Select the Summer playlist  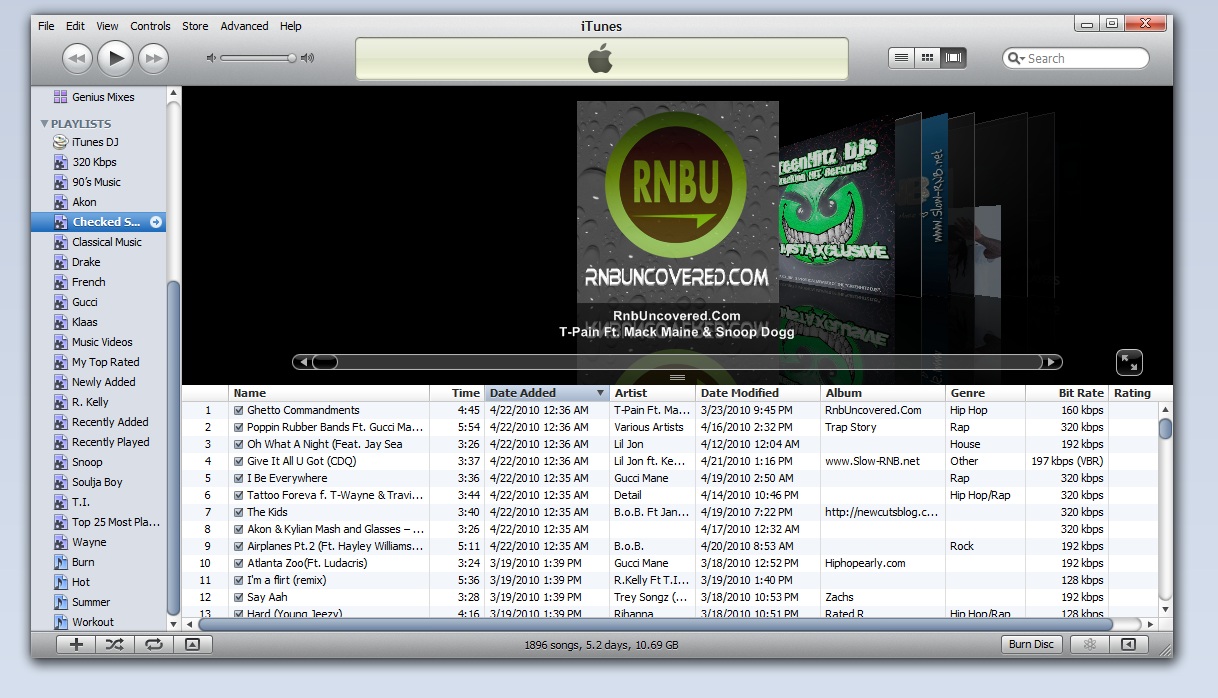point(90,602)
